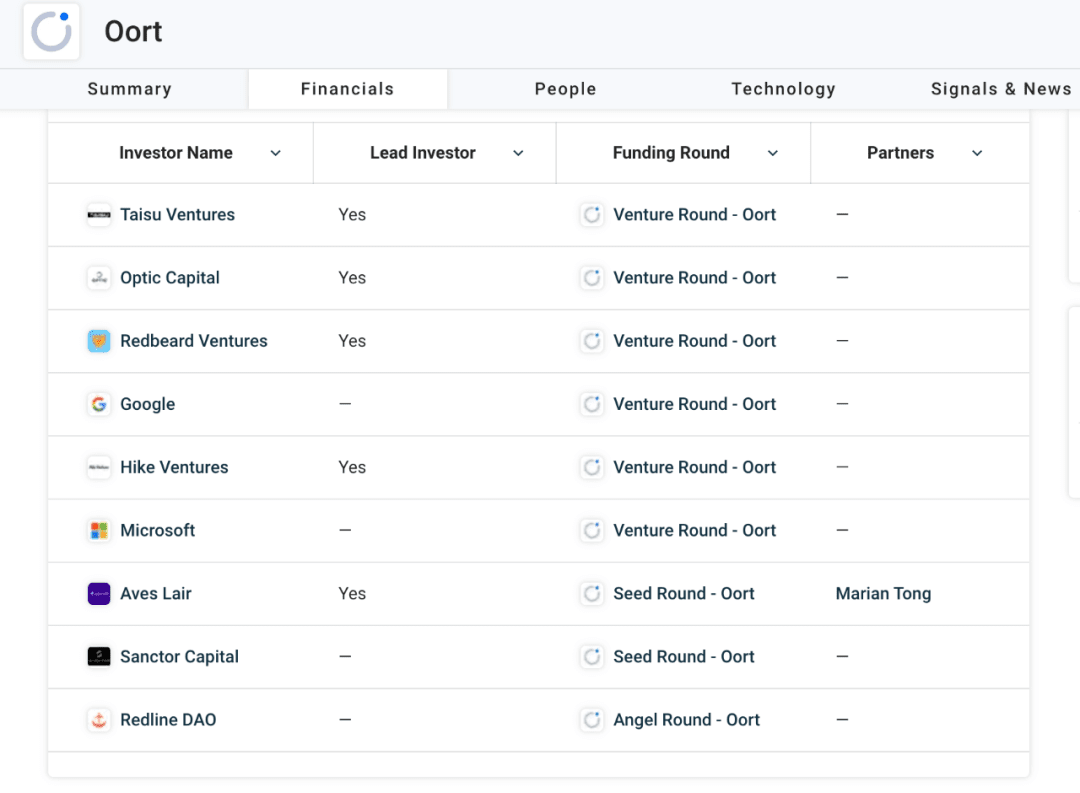Image resolution: width=1080 pixels, height=793 pixels.
Task: Open Seed Round - Oort for Aves Lair
Action: (x=684, y=594)
